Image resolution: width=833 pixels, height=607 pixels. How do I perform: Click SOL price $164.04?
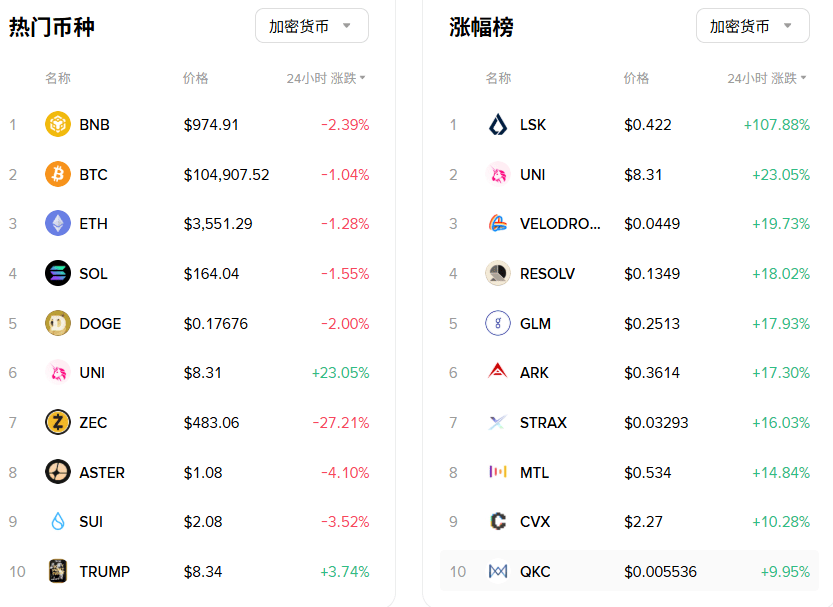coord(211,273)
